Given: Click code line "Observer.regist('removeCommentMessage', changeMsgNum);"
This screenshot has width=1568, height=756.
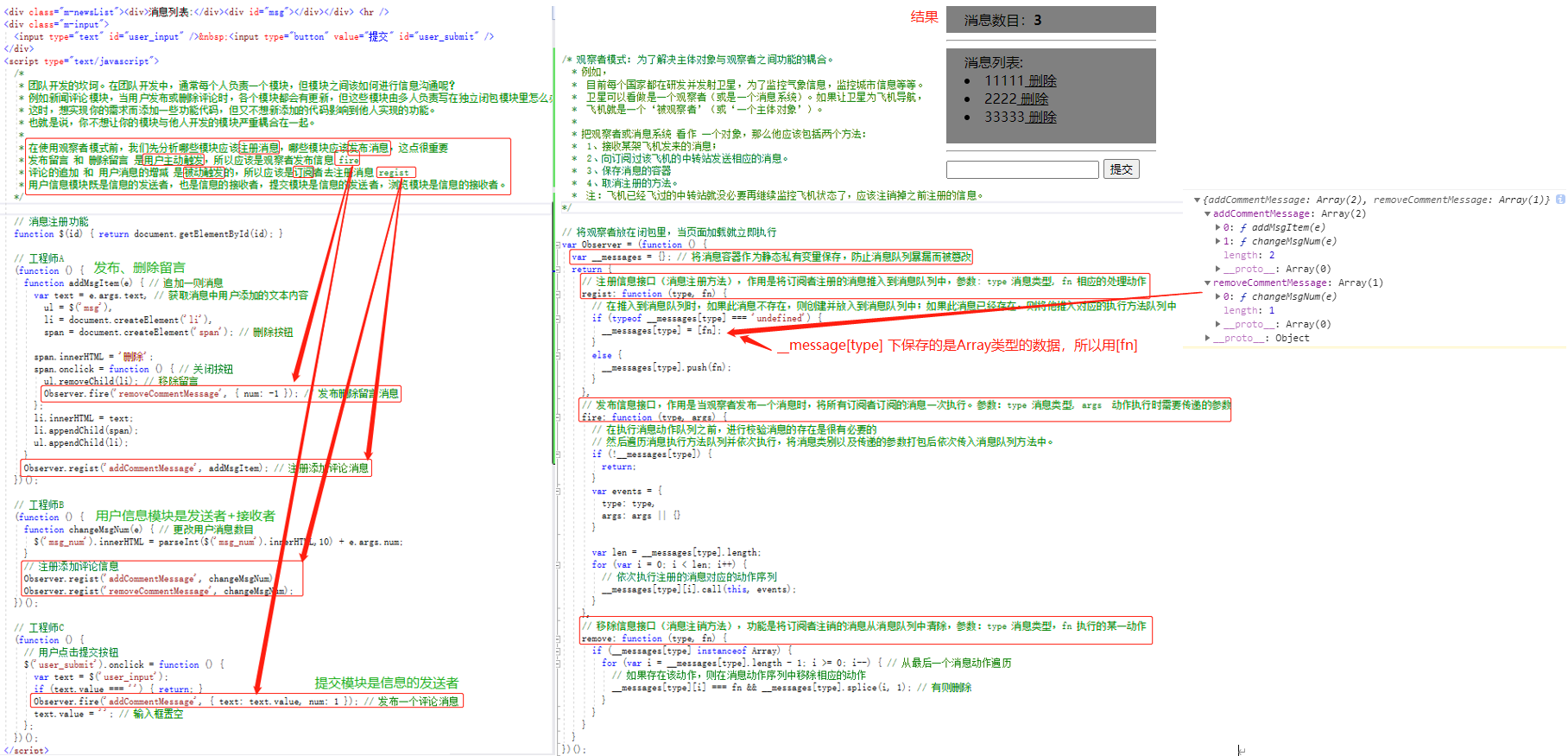Looking at the screenshot, I should (158, 592).
